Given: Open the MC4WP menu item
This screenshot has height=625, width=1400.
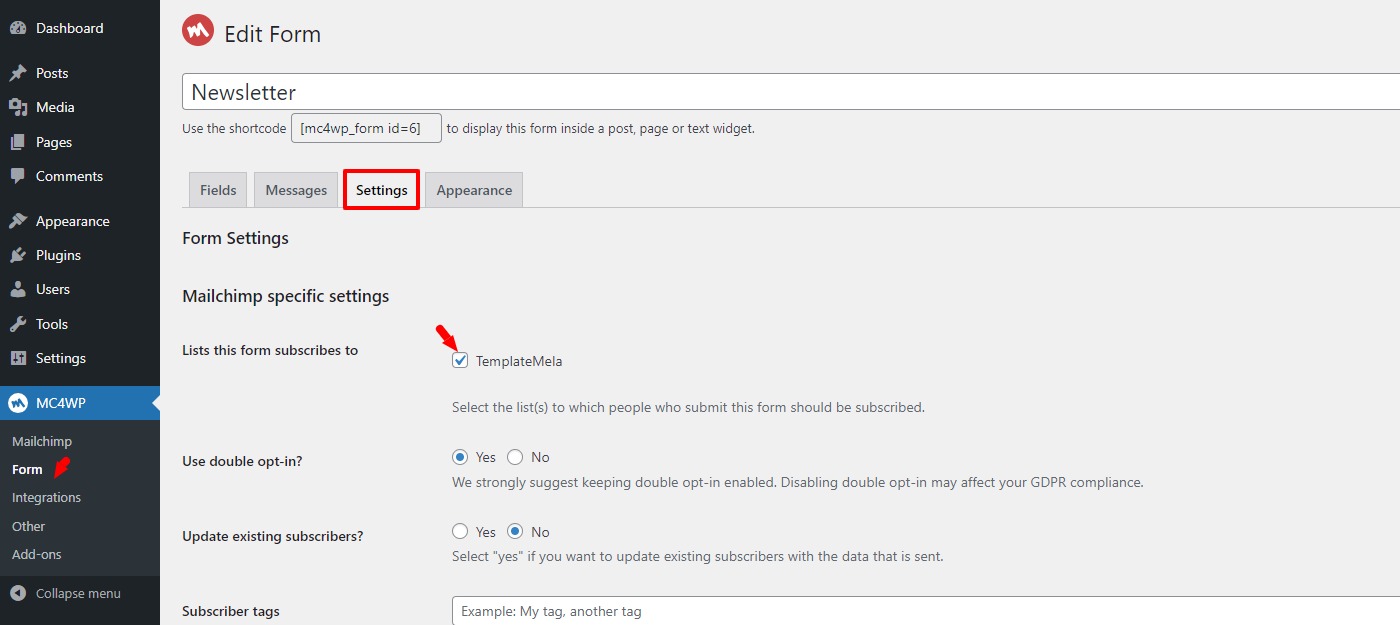Looking at the screenshot, I should (x=80, y=403).
